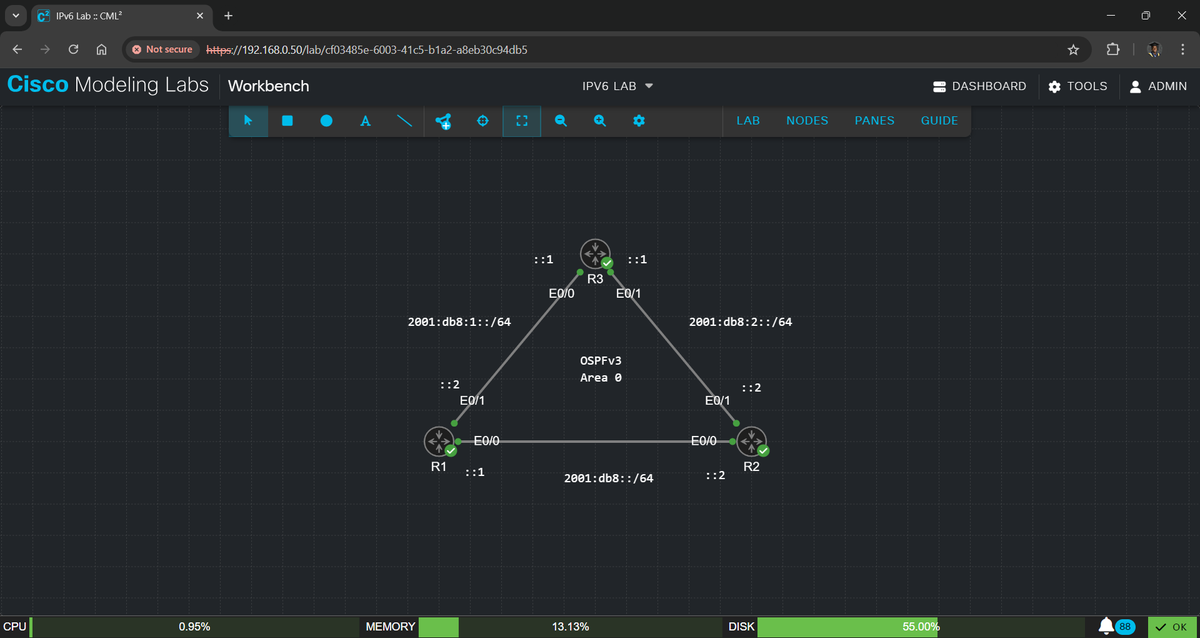Image resolution: width=1200 pixels, height=638 pixels.
Task: Click the browser forward arrow
Action: tap(46, 49)
